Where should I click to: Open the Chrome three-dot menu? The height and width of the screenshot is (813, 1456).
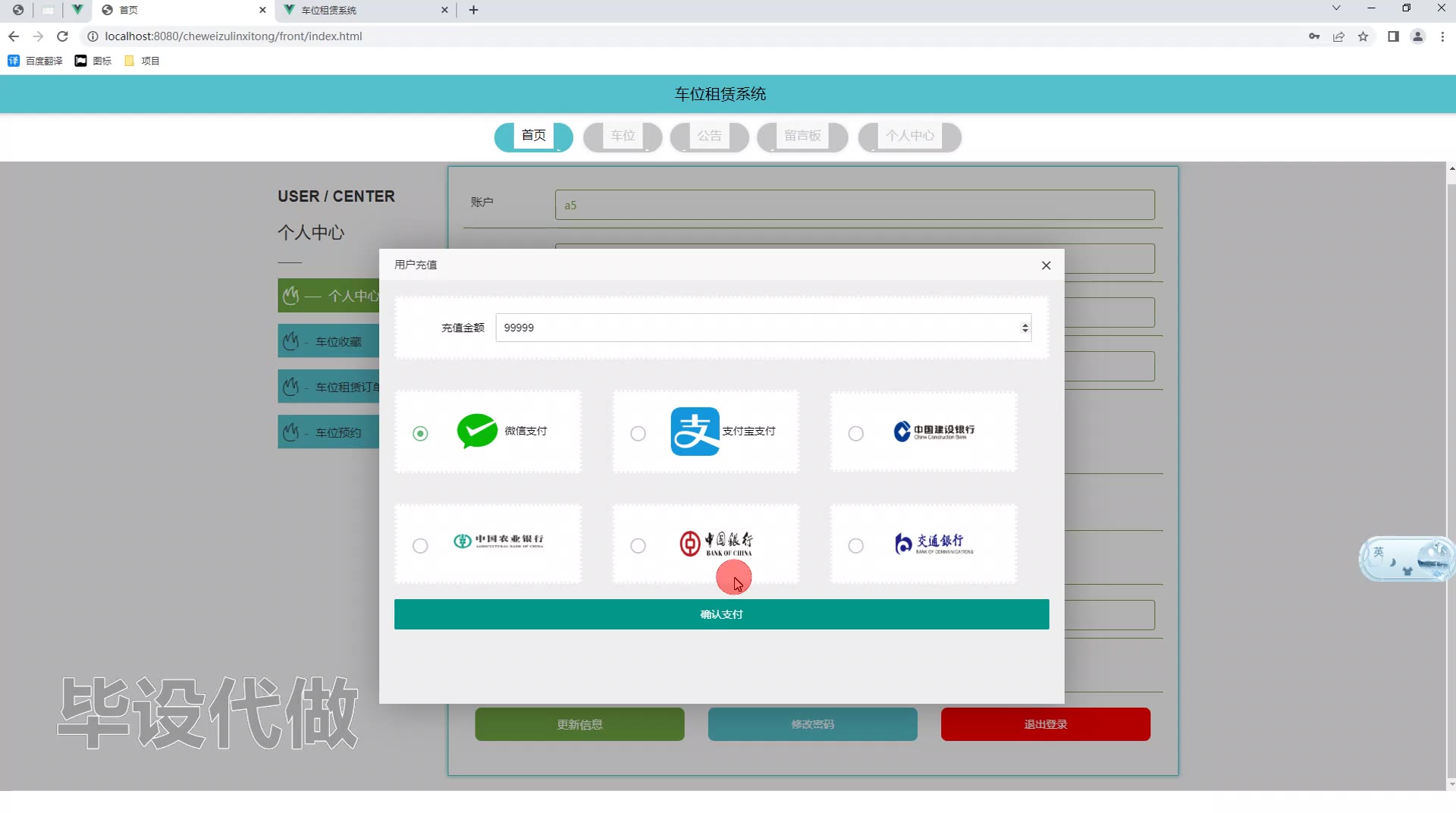pyautogui.click(x=1442, y=36)
